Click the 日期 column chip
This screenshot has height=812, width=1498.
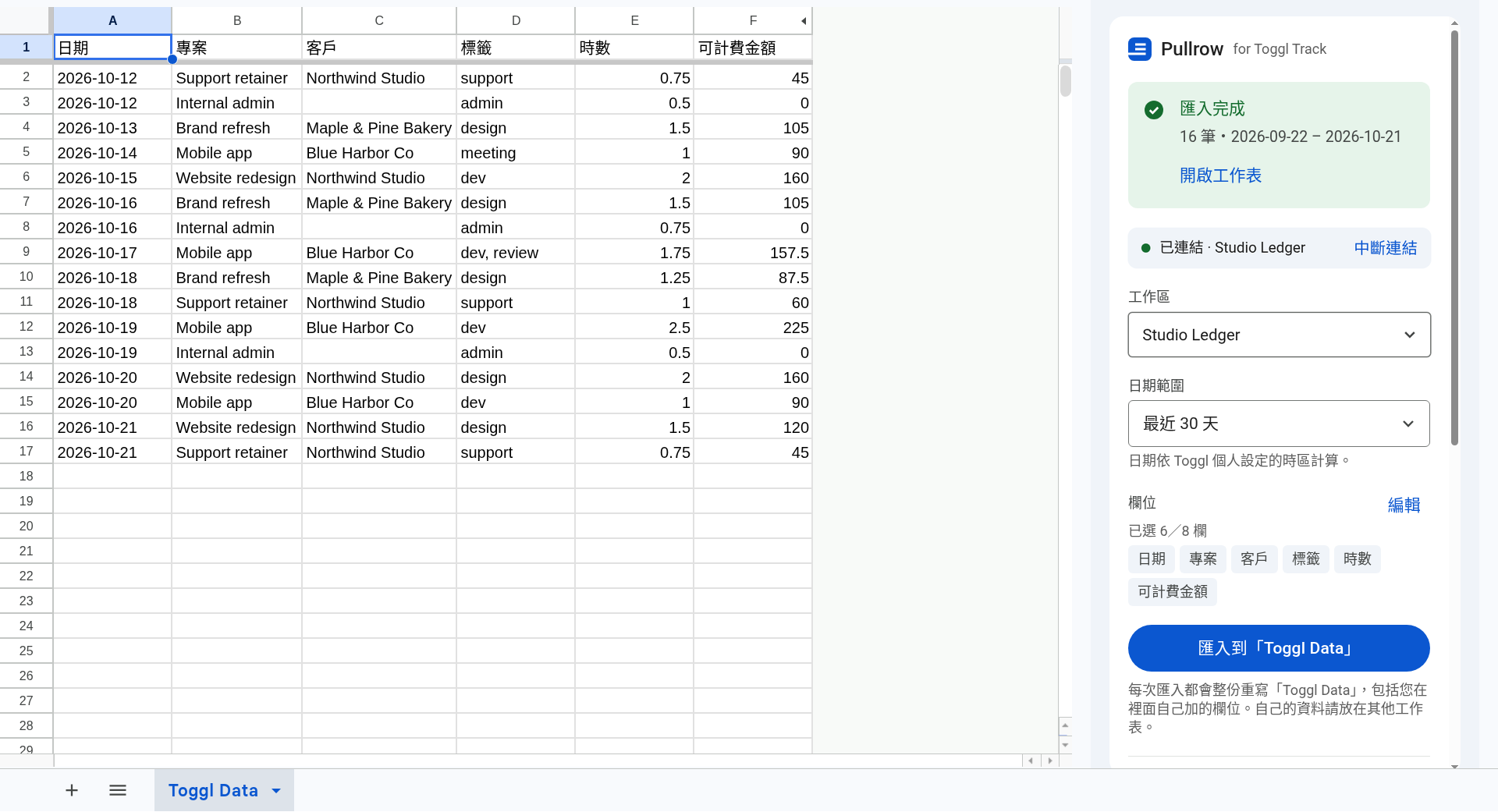[x=1152, y=559]
